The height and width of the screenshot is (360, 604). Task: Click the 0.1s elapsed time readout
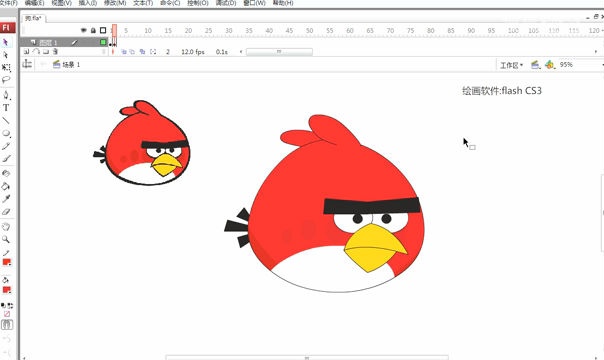point(221,52)
